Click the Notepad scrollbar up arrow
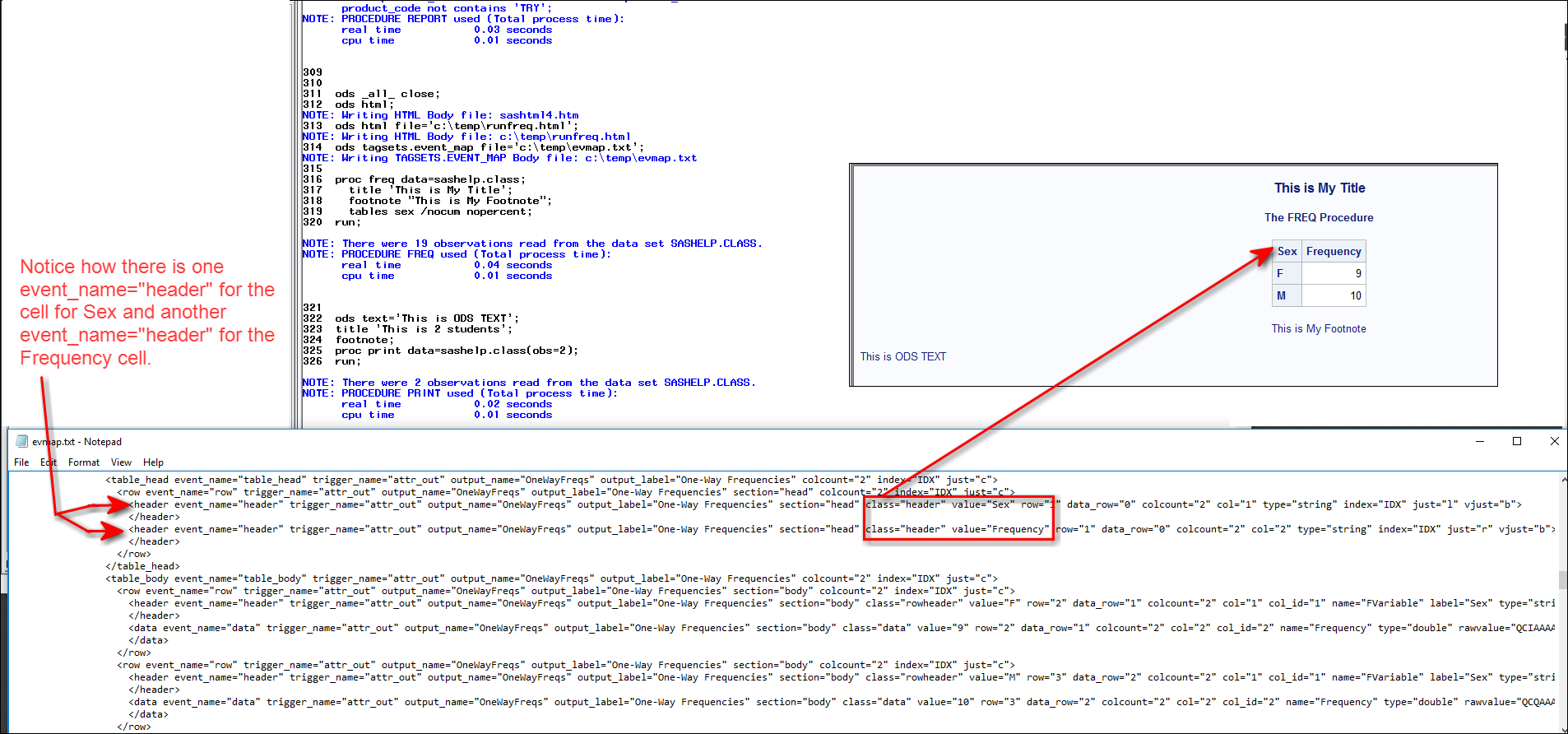Screen dimensions: 1568x734 tap(1562, 480)
